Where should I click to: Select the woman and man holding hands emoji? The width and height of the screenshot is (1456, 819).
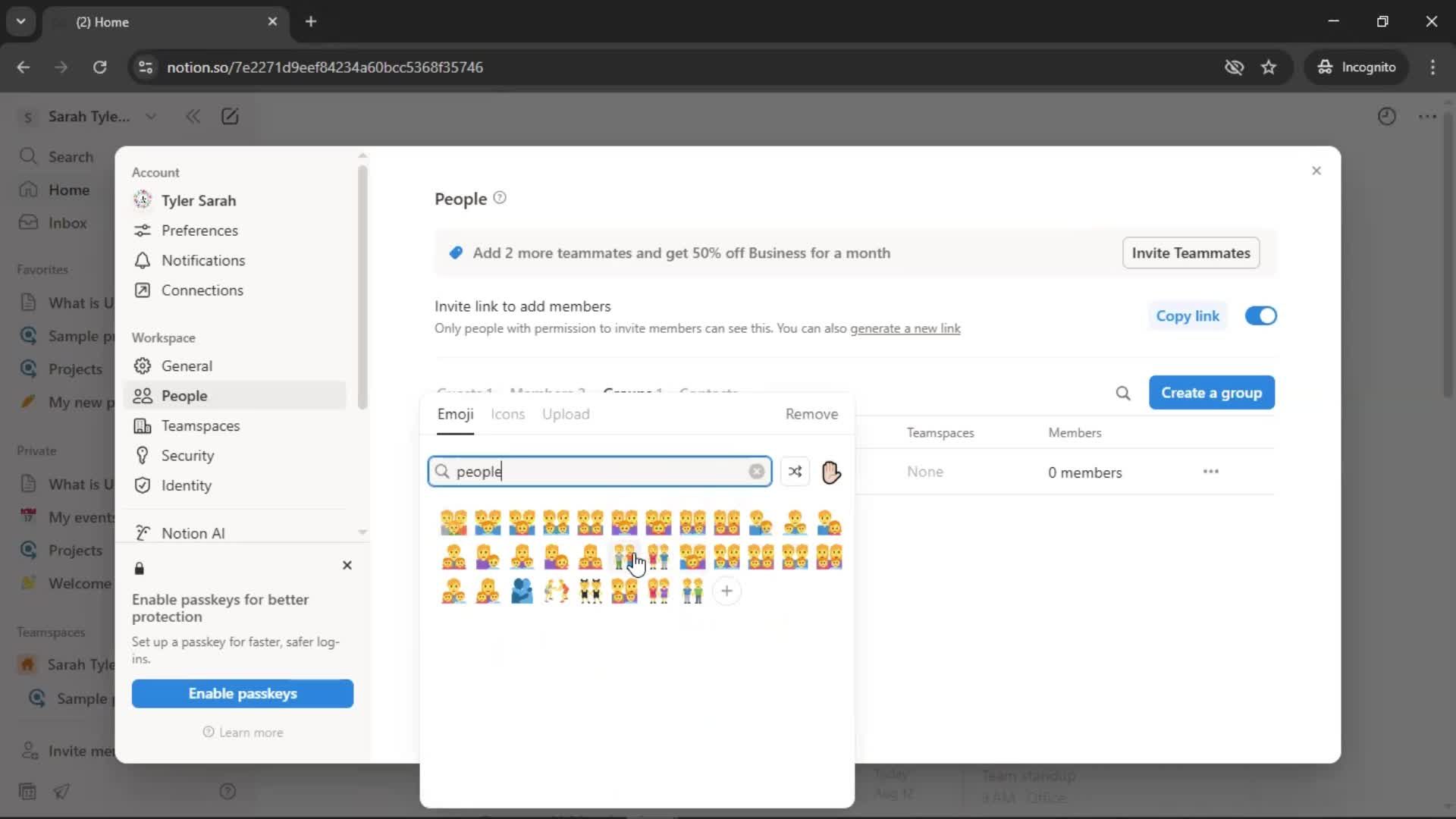[658, 557]
